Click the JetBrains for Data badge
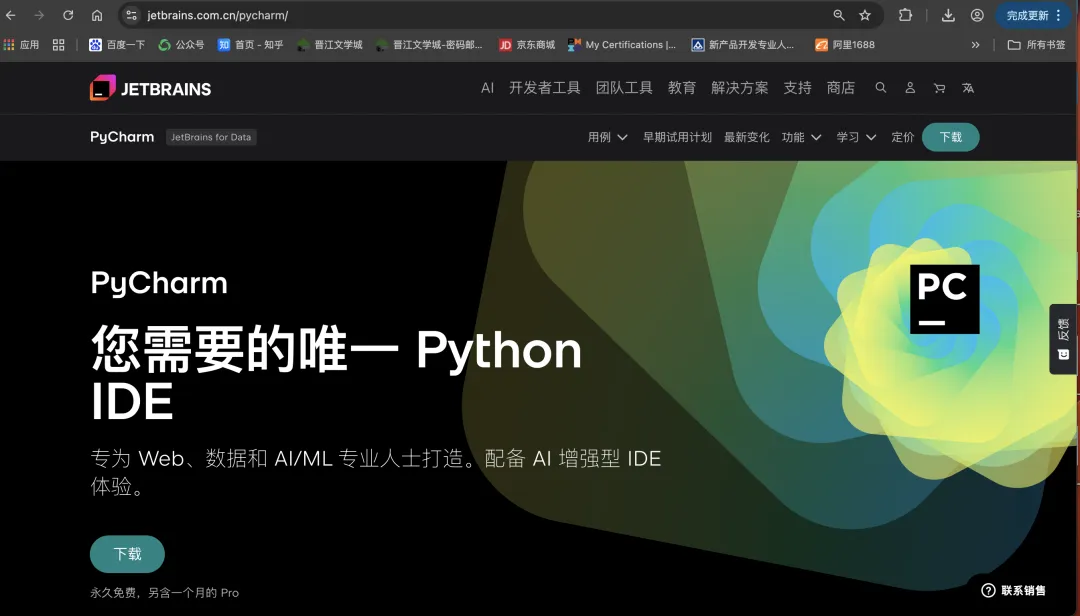The image size is (1080, 616). click(x=211, y=137)
